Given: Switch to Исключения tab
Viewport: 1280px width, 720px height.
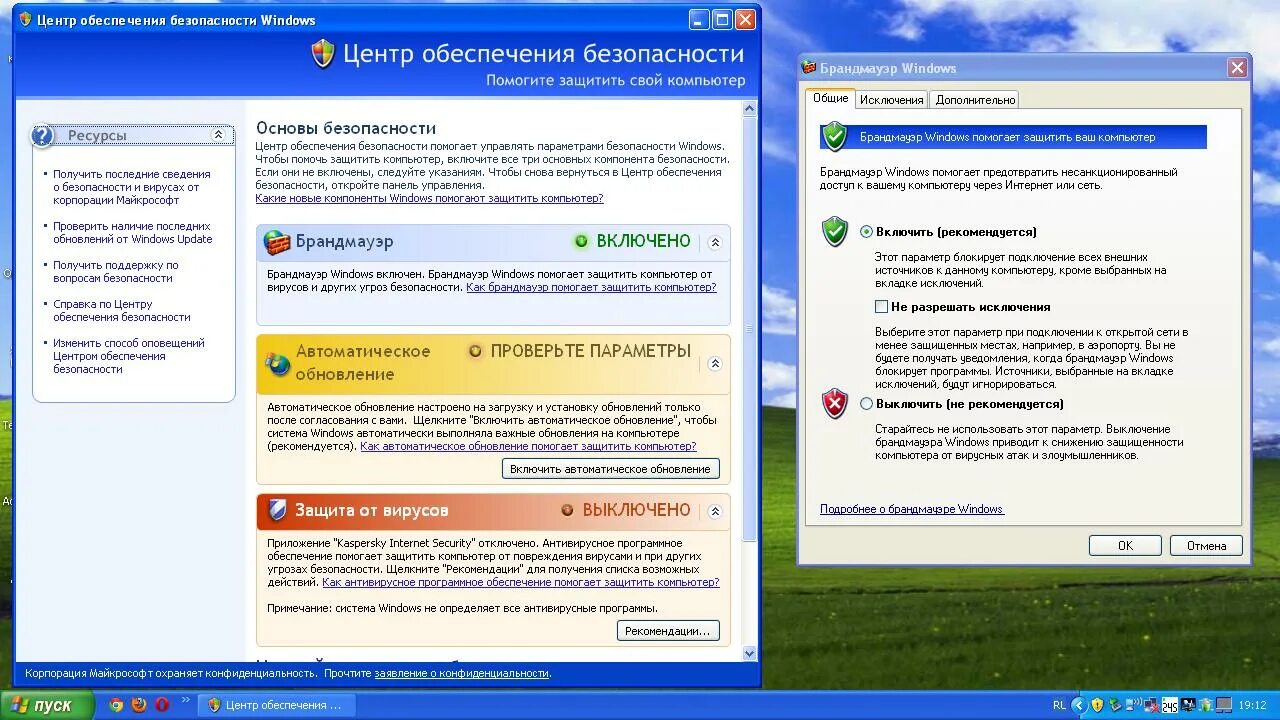Looking at the screenshot, I should (x=891, y=100).
